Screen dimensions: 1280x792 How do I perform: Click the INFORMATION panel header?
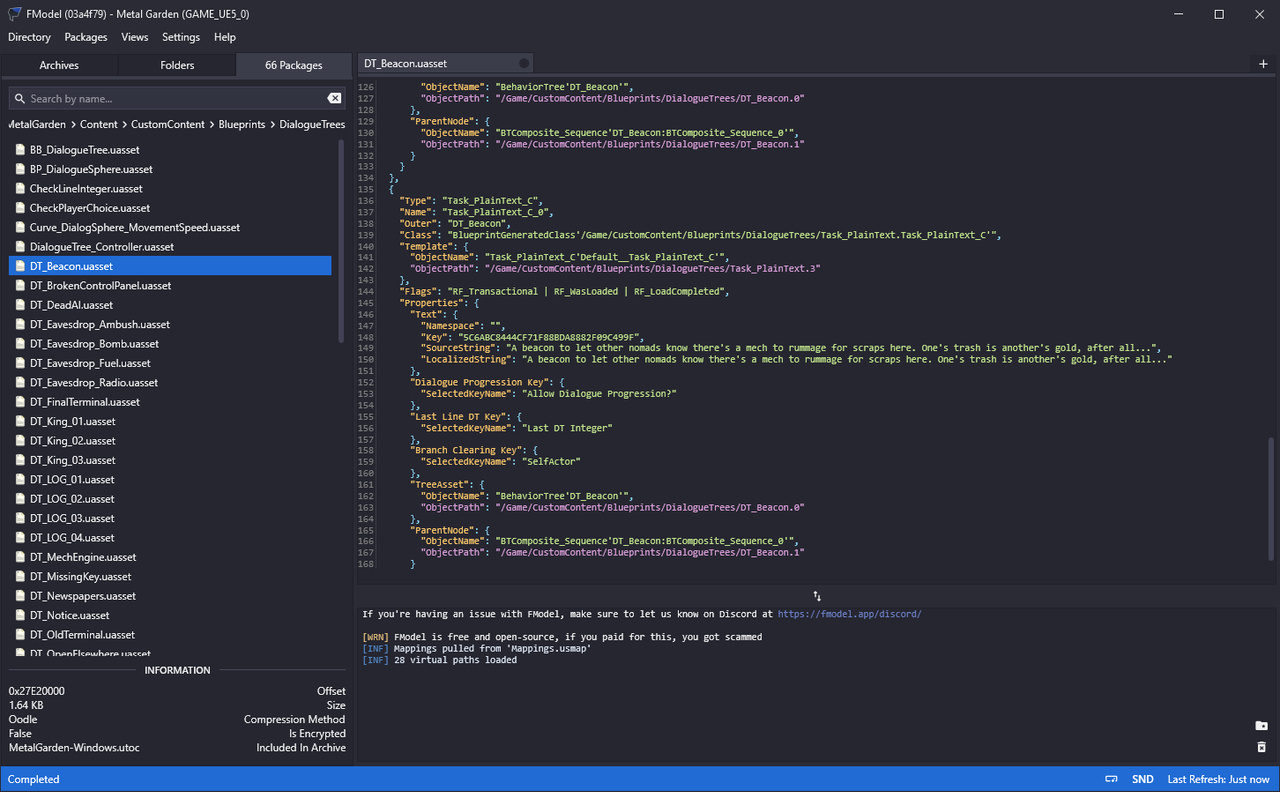pos(177,670)
